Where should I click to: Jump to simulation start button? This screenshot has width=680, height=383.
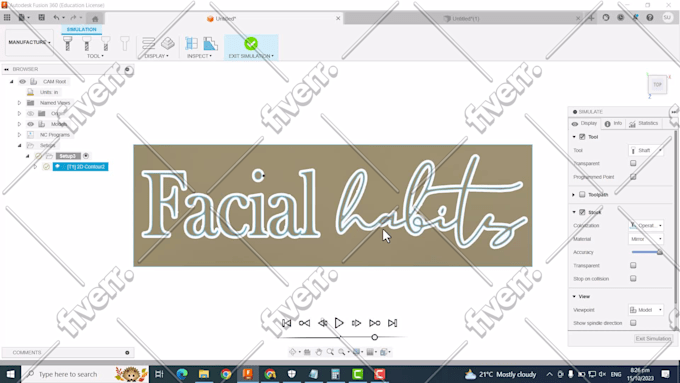[286, 323]
